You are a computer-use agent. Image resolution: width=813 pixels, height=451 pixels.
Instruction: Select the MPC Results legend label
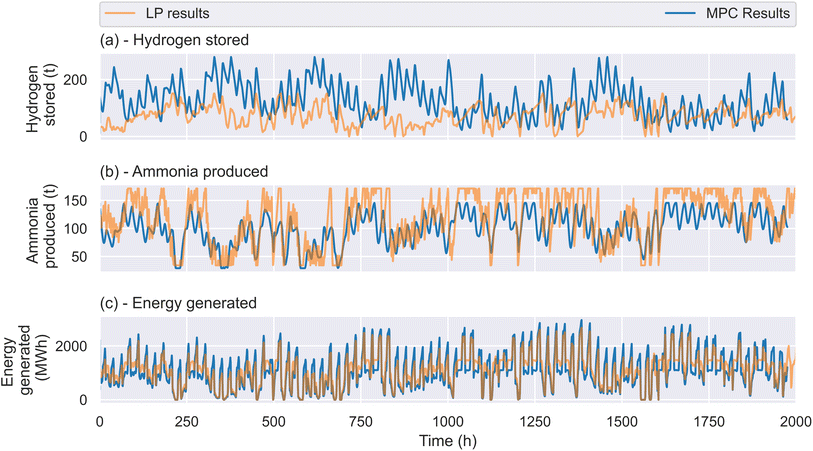(x=748, y=13)
